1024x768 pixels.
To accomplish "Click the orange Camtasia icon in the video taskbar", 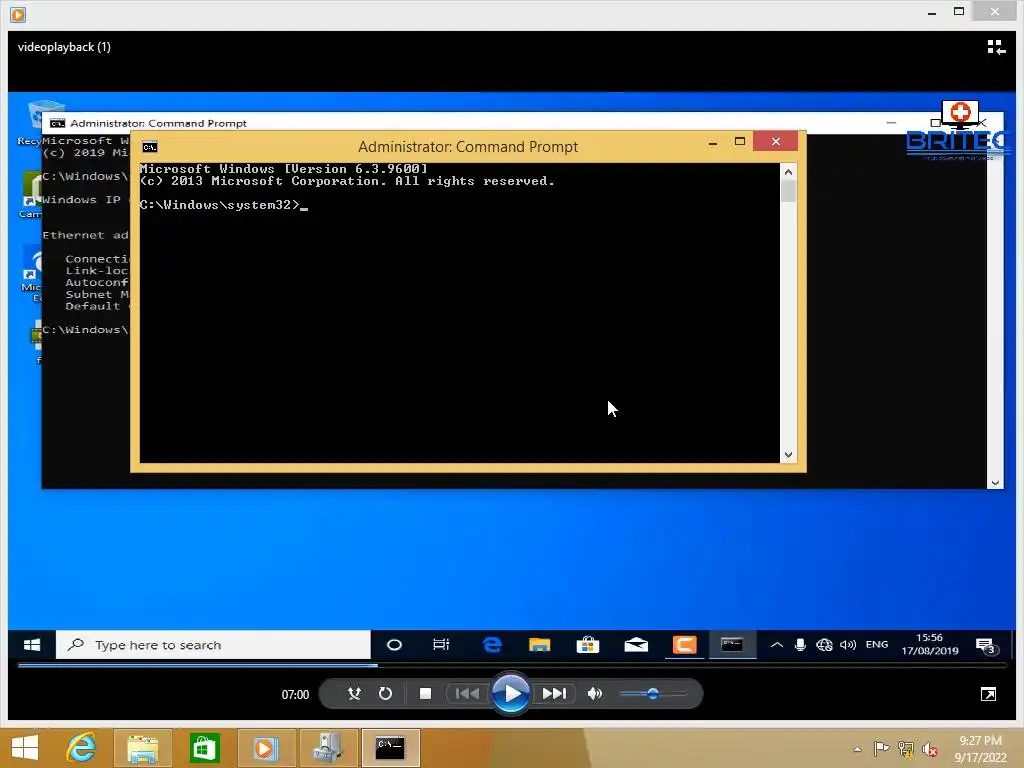I will [x=684, y=645].
